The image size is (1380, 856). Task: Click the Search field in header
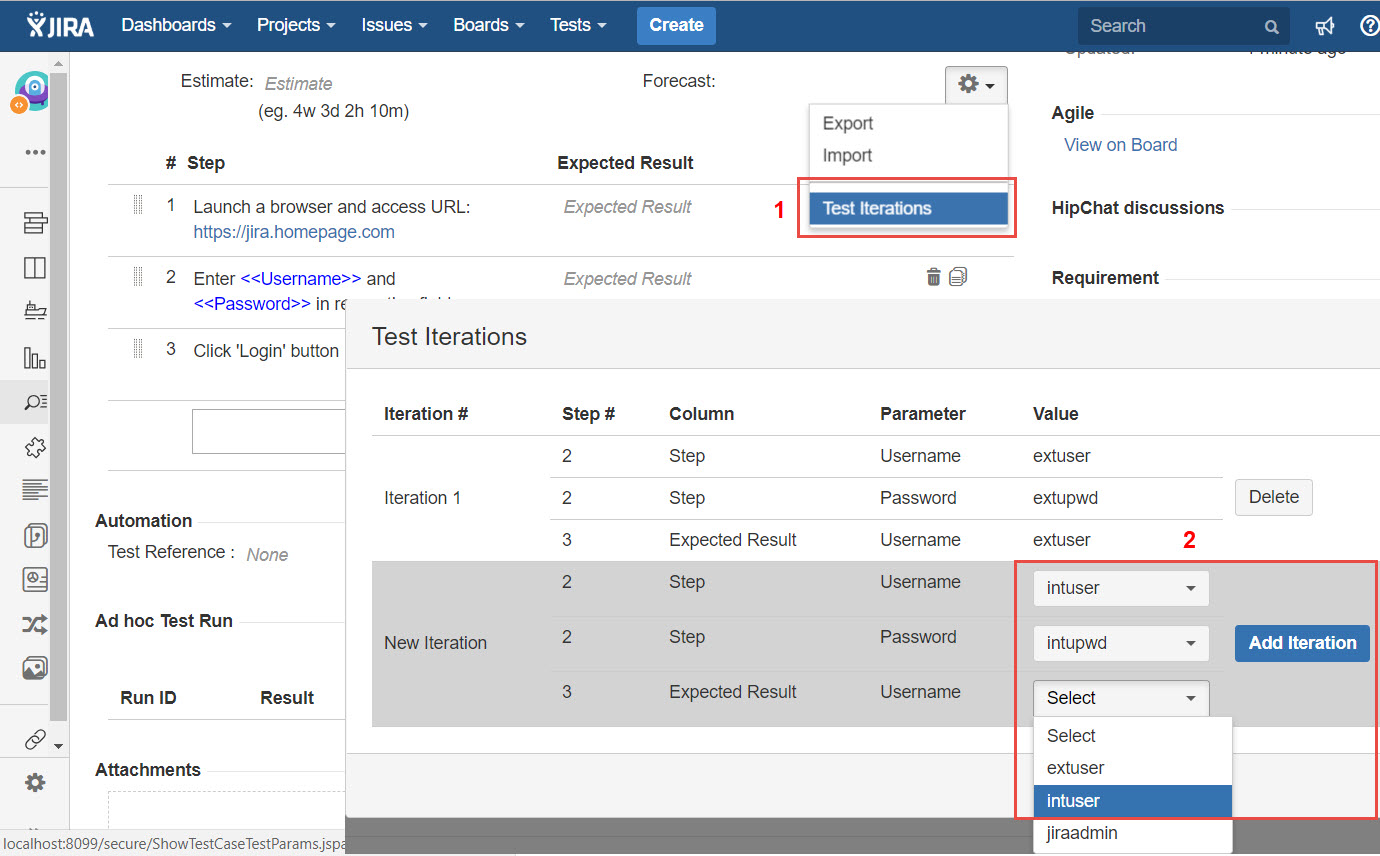pyautogui.click(x=1170, y=26)
